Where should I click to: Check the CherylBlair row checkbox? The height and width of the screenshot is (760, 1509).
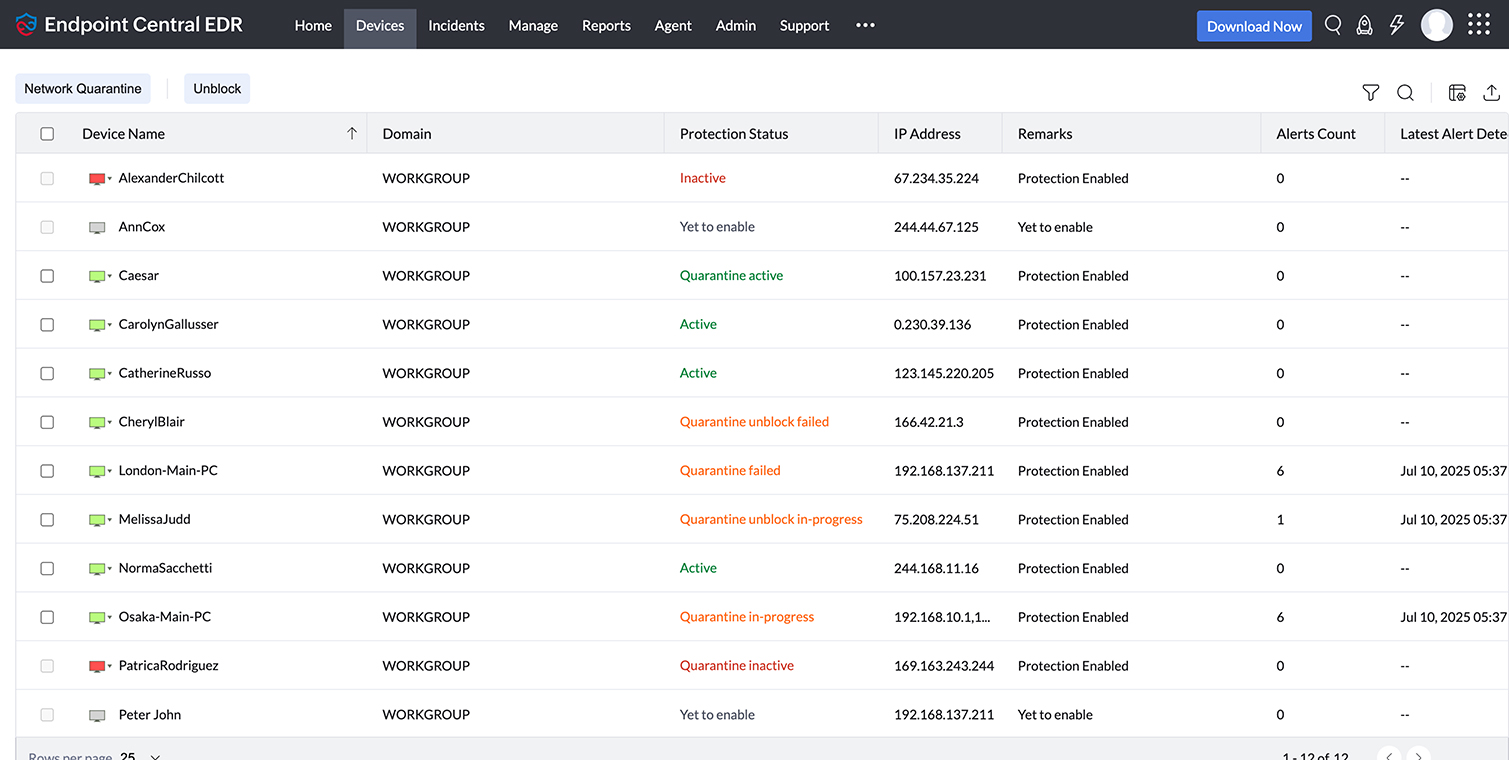pos(47,422)
